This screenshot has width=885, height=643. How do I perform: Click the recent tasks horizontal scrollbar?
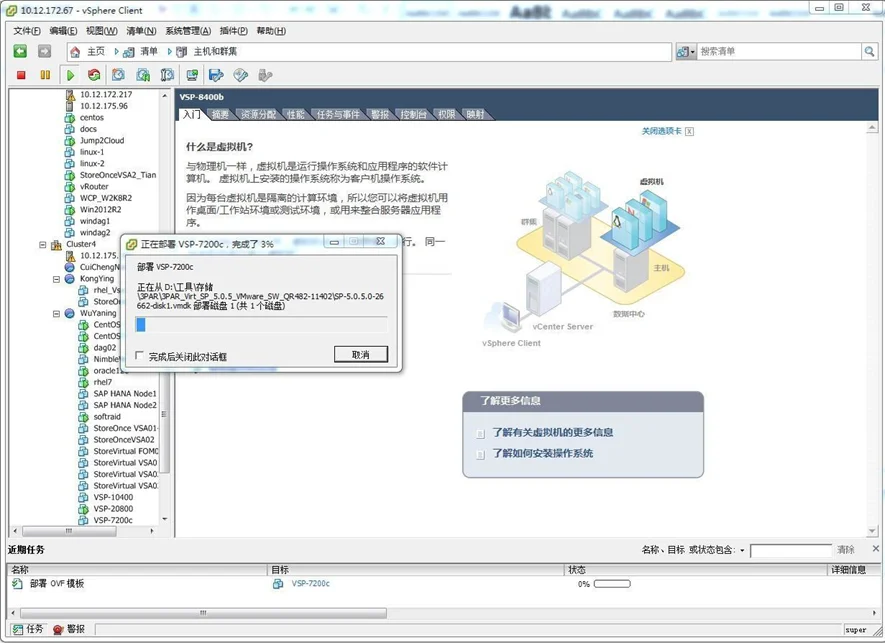pos(203,613)
